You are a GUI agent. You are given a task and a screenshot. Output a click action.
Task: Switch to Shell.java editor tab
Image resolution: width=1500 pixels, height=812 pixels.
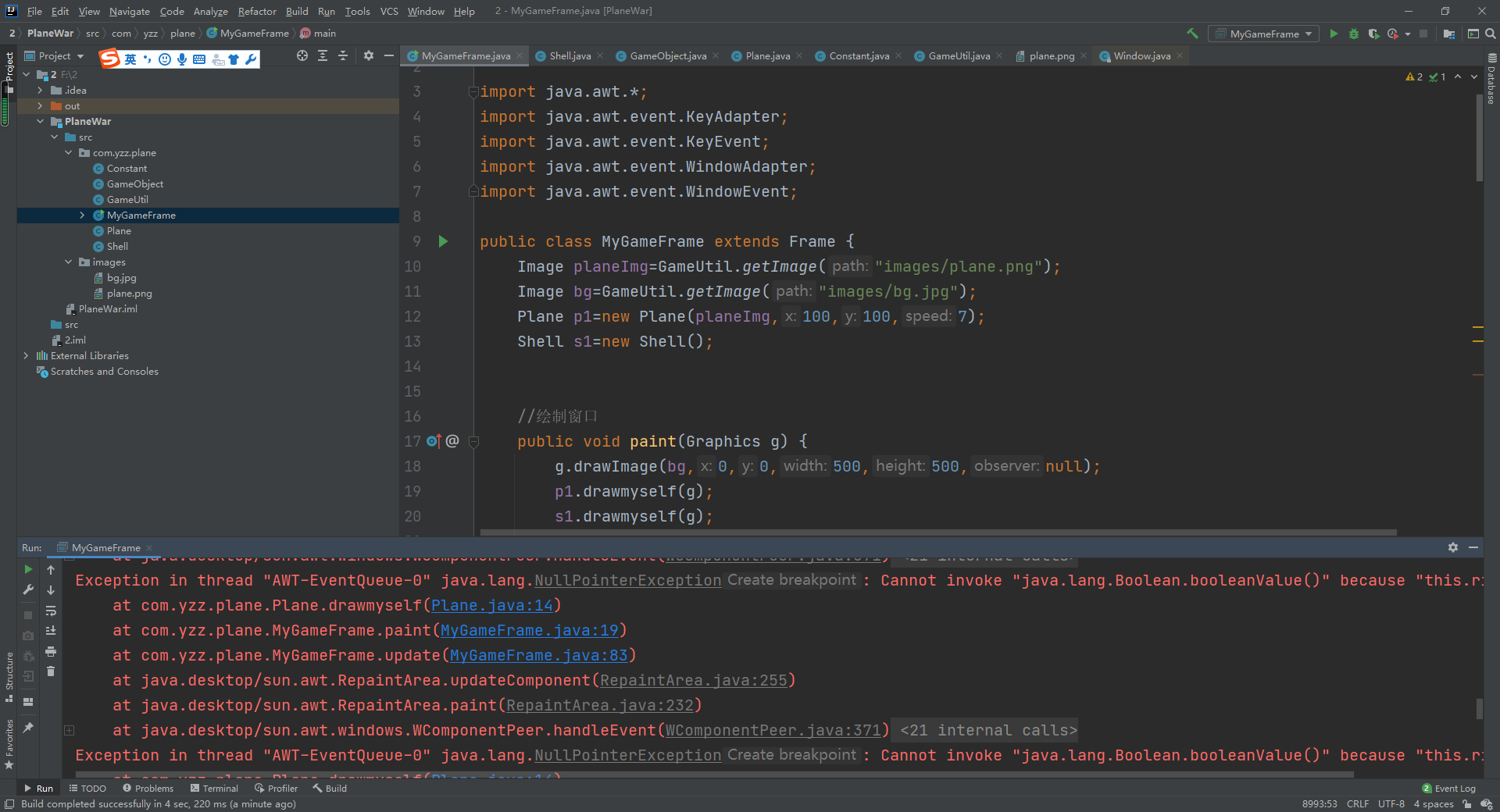click(570, 55)
